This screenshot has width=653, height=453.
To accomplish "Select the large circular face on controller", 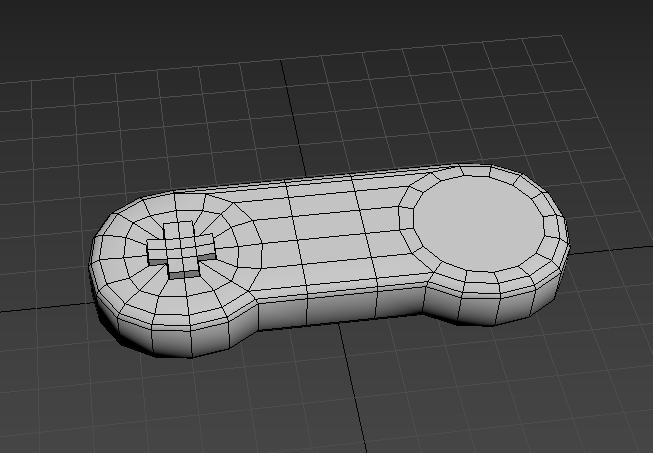I will coord(479,224).
